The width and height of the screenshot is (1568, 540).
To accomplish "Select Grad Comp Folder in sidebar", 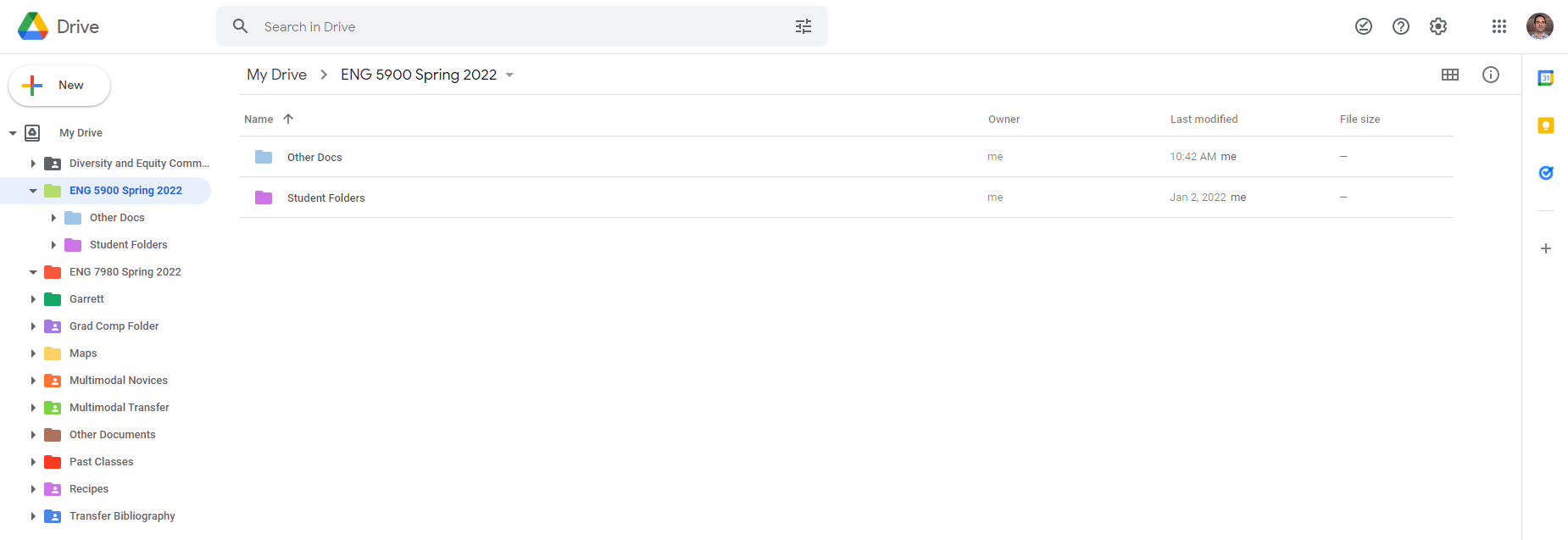I will 114,326.
